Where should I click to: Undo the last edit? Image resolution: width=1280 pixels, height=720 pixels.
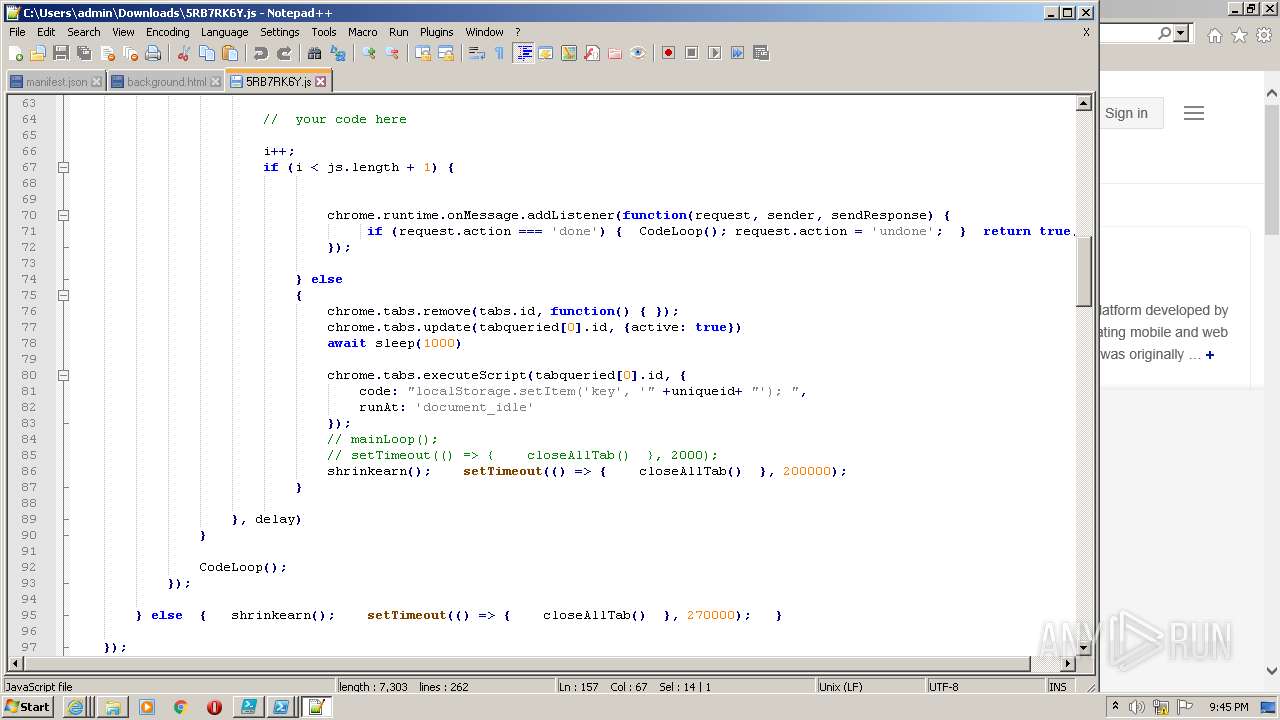(x=261, y=53)
